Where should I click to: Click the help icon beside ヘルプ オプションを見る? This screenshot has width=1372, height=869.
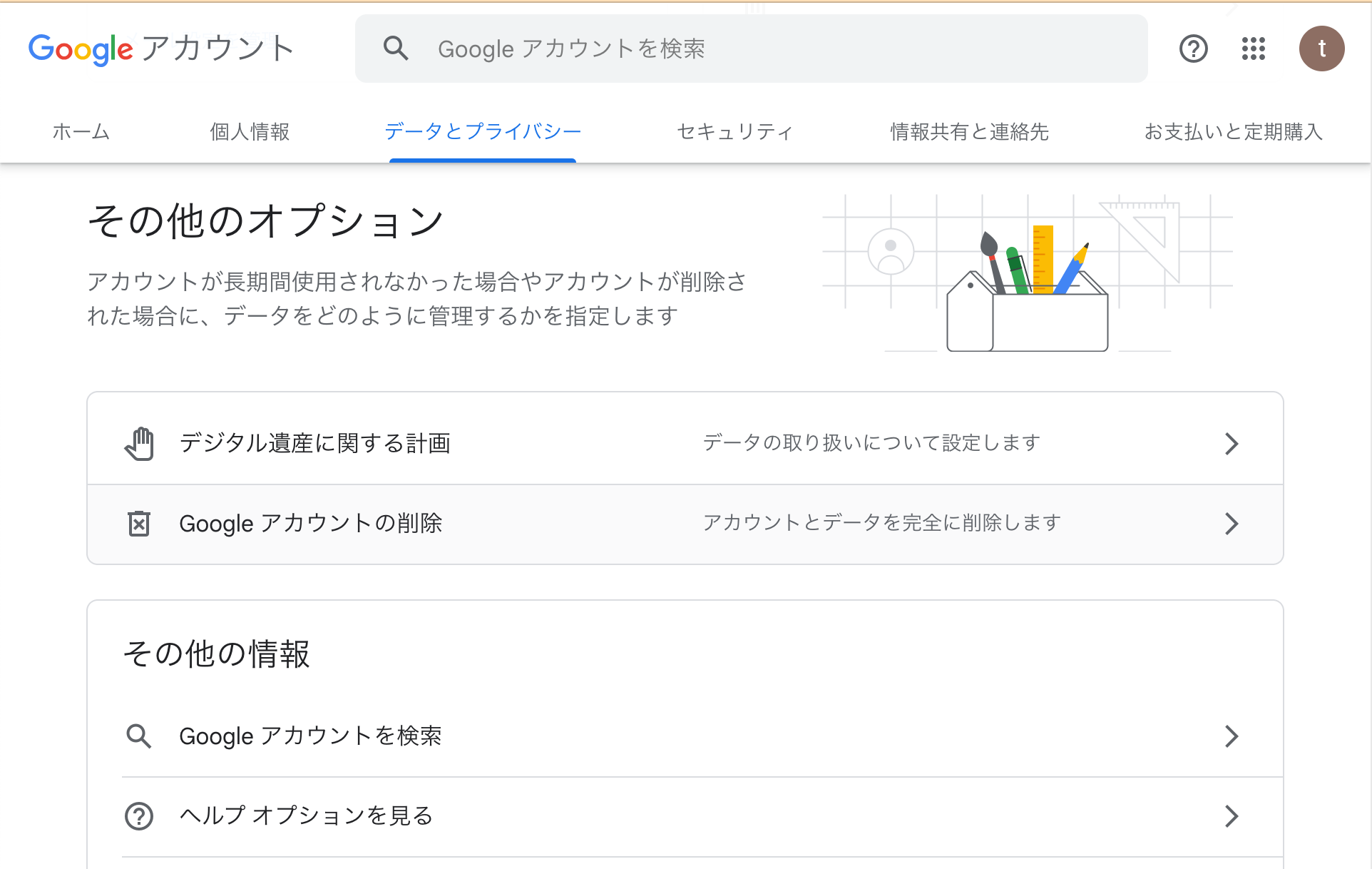pyautogui.click(x=139, y=816)
